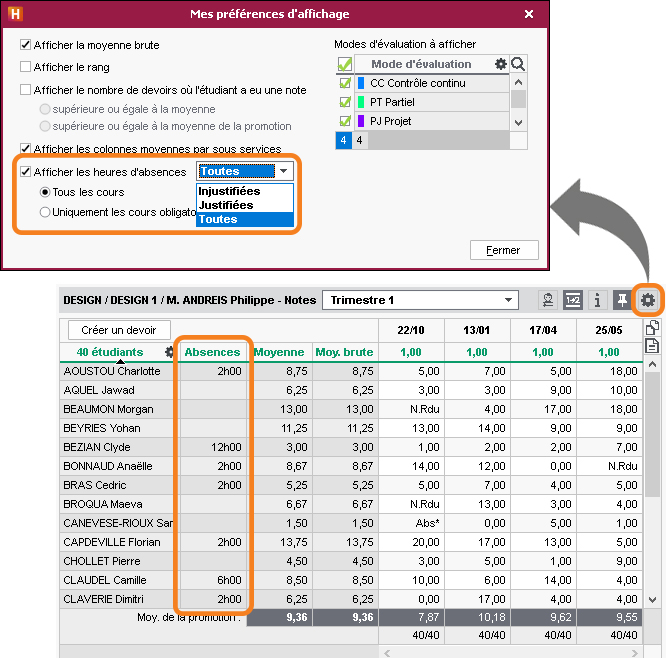Click 'Absences' column header

(x=212, y=352)
